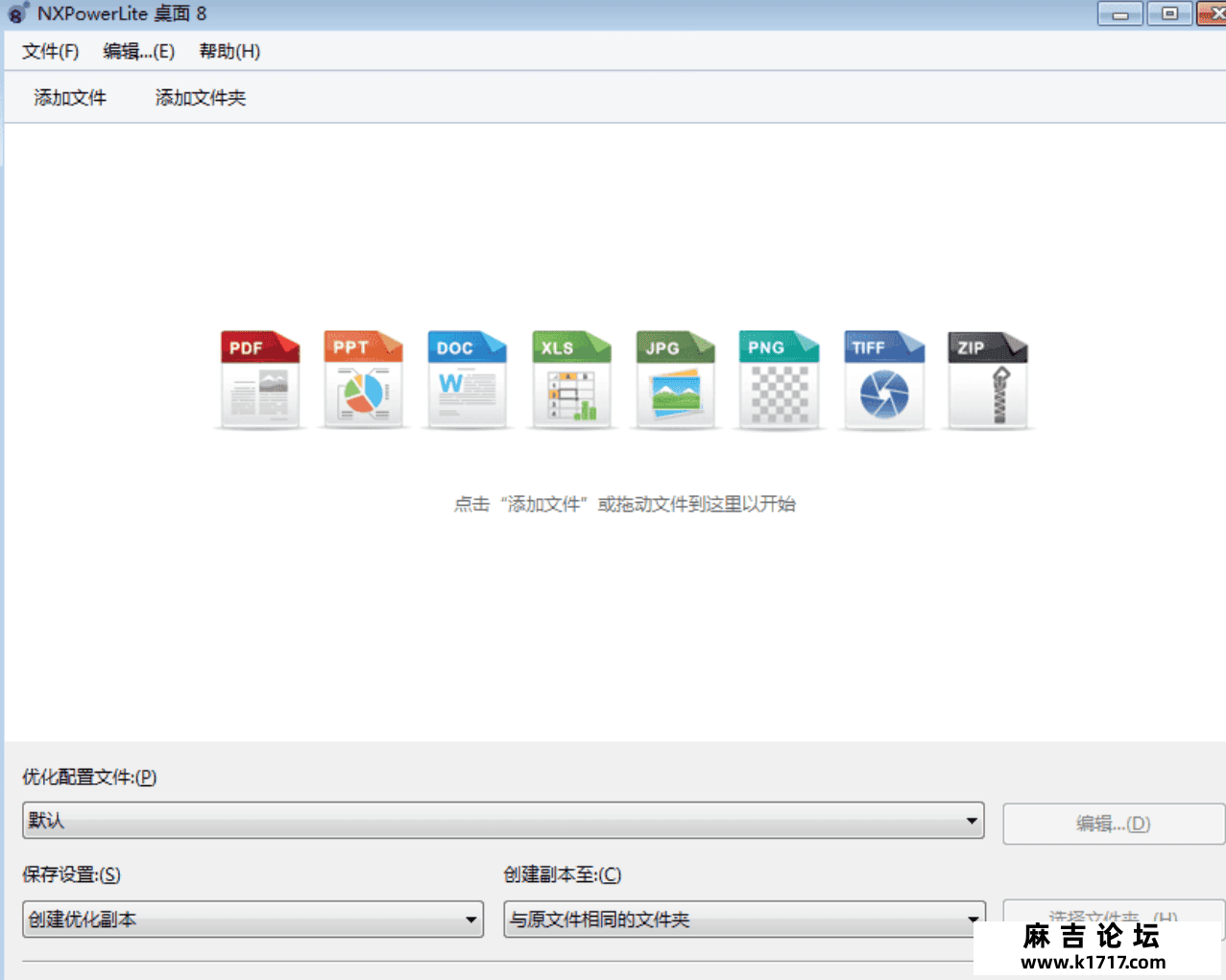Screen dimensions: 1226x980
Task: Click the ZIP file type icon
Action: click(988, 380)
